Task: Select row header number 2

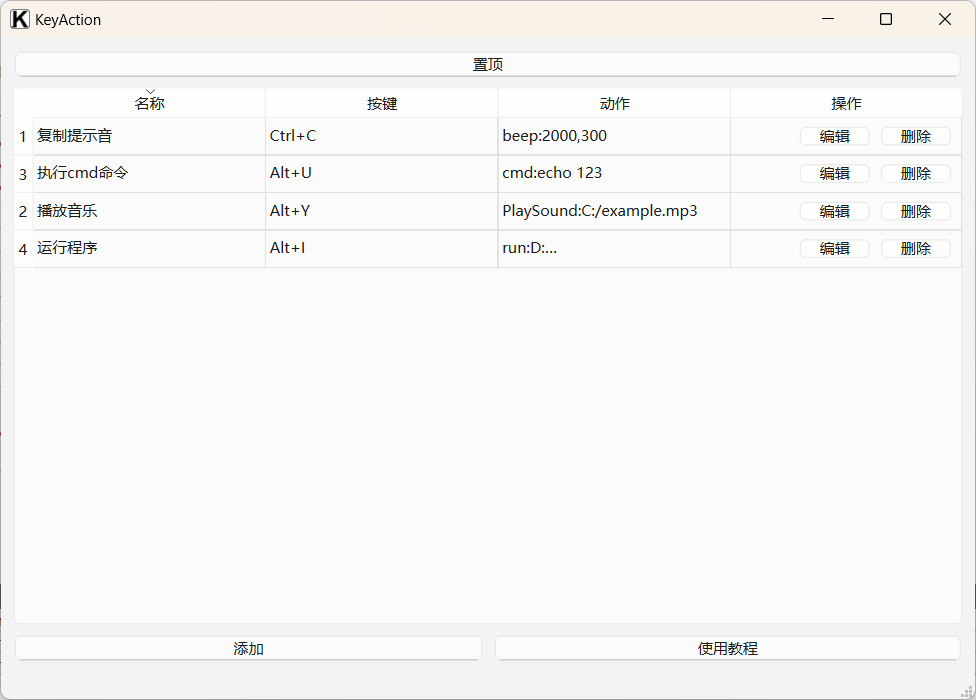Action: [x=23, y=212]
